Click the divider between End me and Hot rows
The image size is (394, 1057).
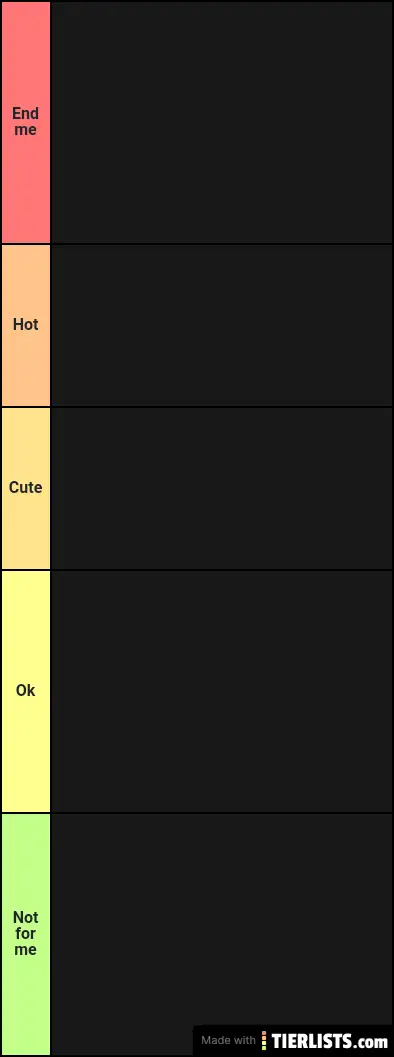(197, 244)
